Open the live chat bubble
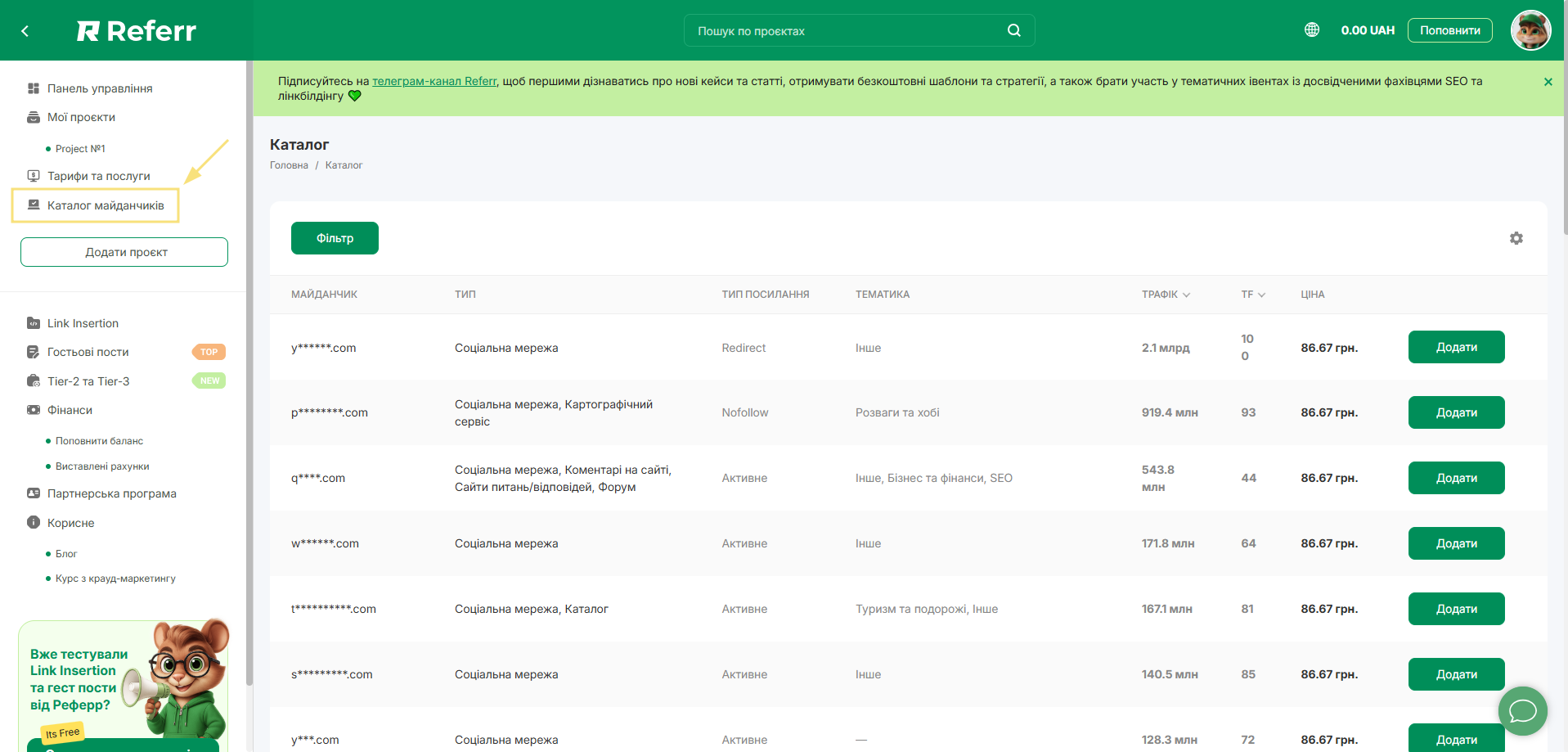This screenshot has height=752, width=1568. click(x=1522, y=710)
